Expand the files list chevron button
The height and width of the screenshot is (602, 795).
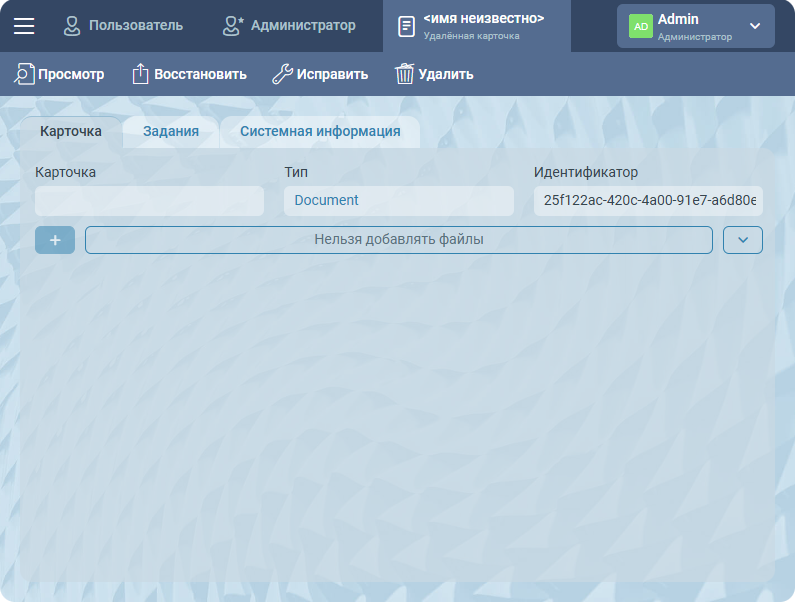point(743,240)
